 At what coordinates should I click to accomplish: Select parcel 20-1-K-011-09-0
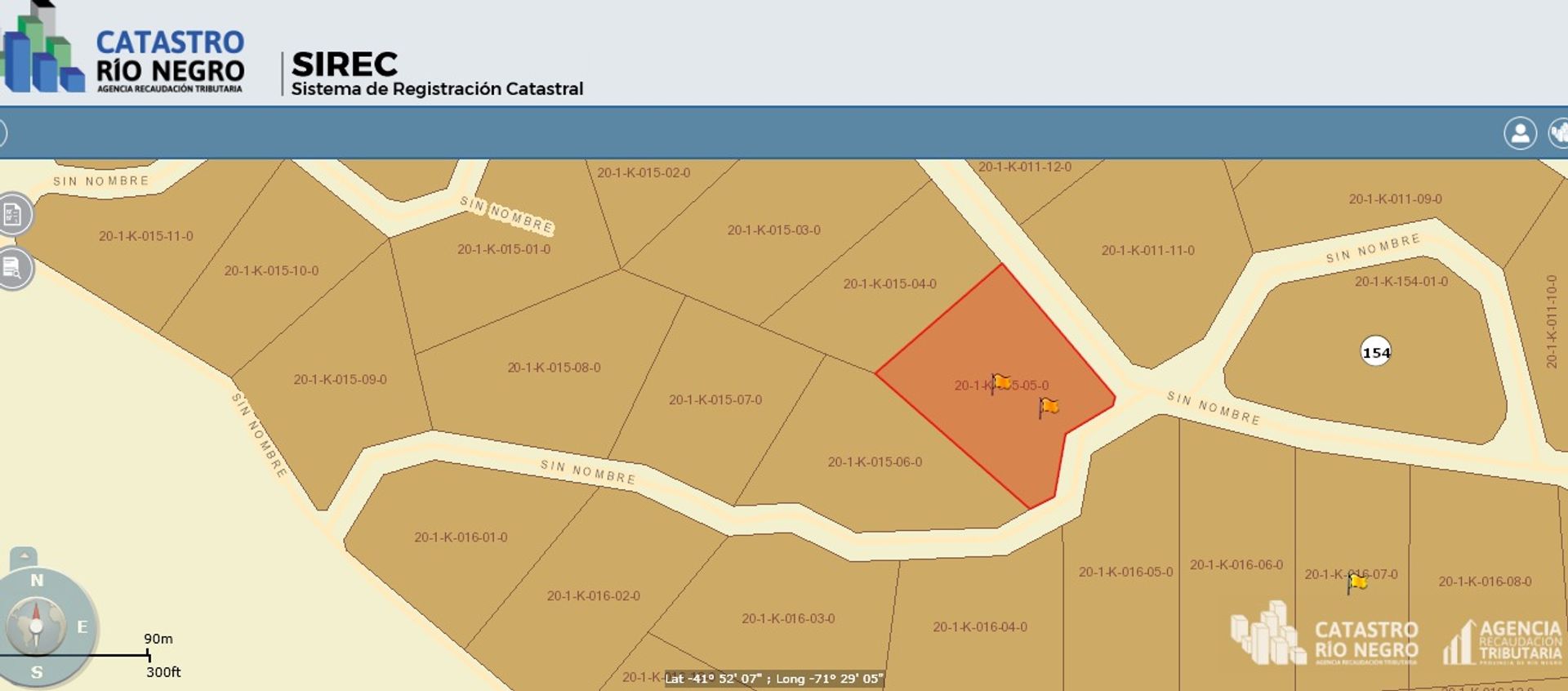click(1395, 199)
